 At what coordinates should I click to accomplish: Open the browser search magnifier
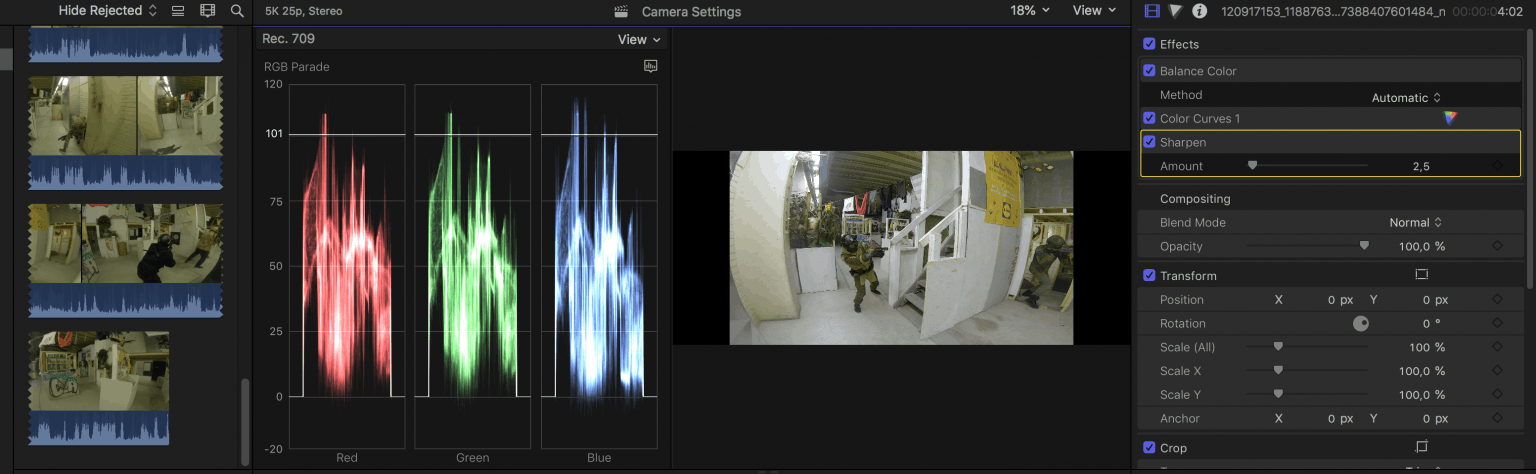click(x=237, y=11)
